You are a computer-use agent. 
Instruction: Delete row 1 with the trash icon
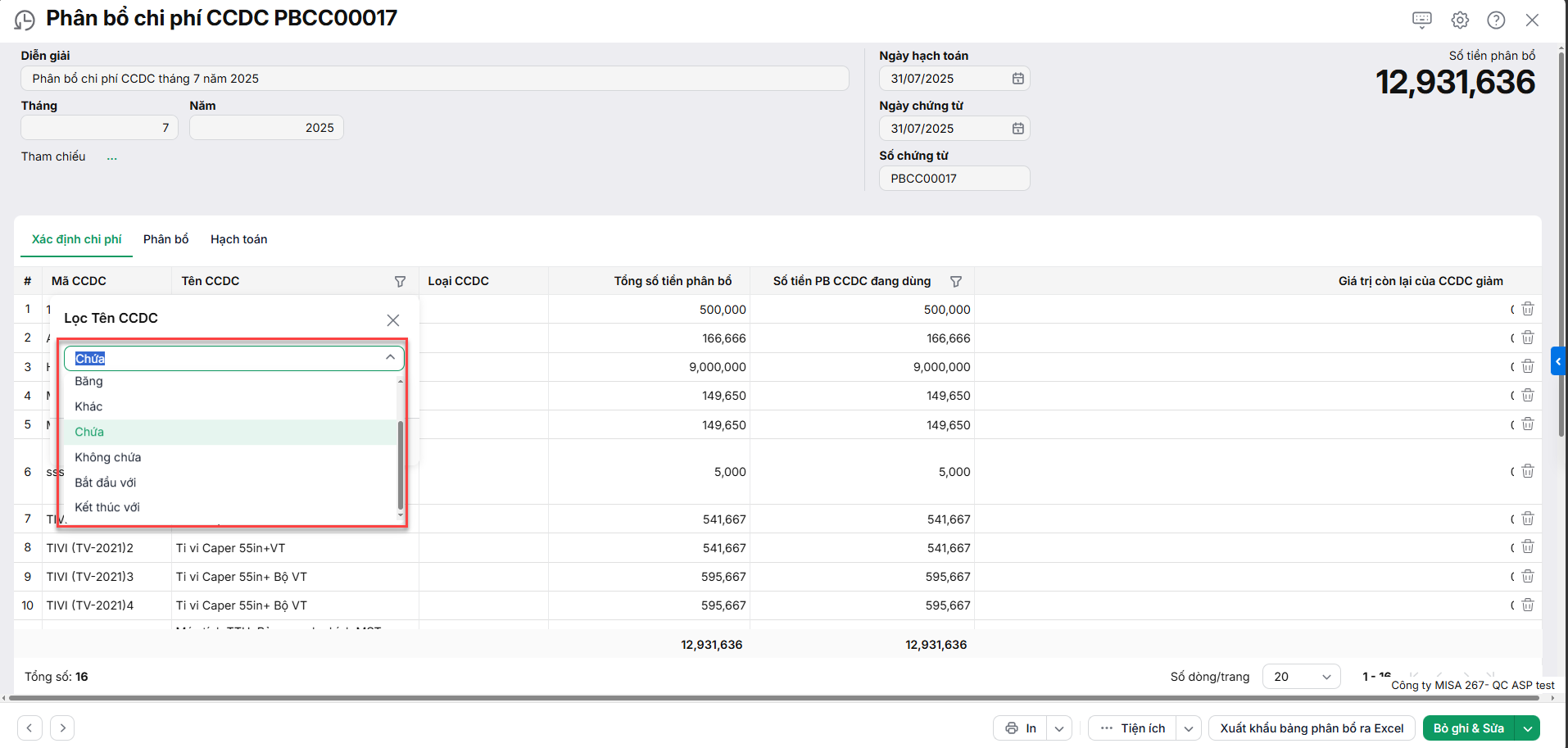pyautogui.click(x=1528, y=309)
